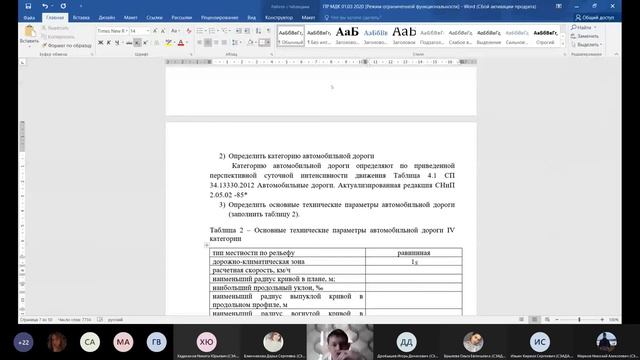The height and width of the screenshot is (360, 640).
Task: Switch to the Insert (Вставка) tab
Action: click(x=81, y=18)
